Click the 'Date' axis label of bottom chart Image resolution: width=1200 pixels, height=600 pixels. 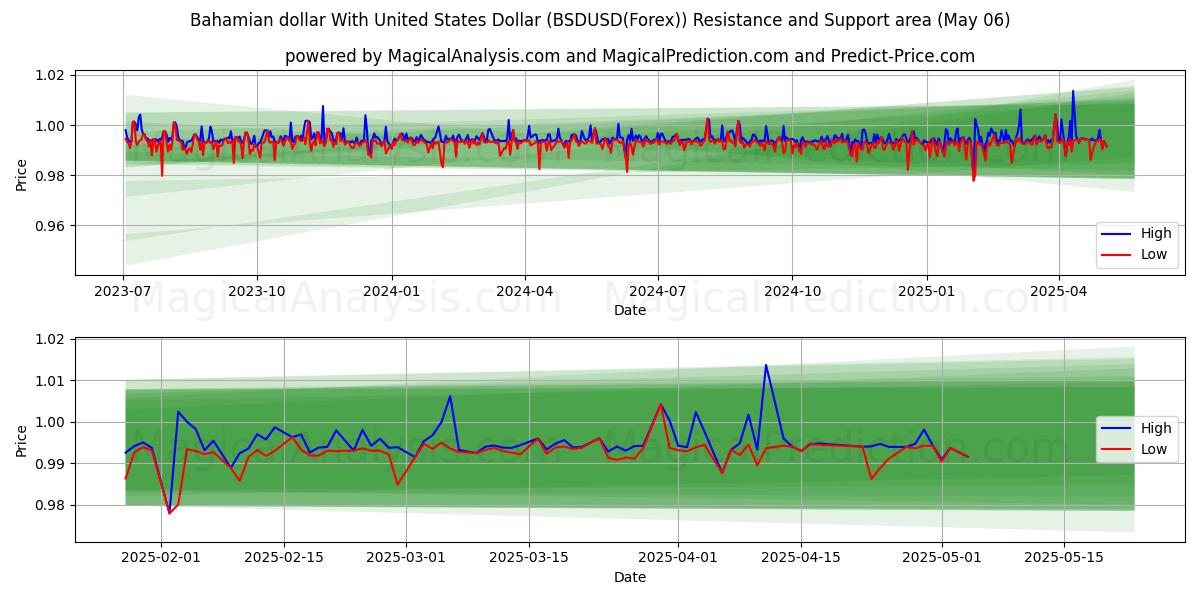630,577
